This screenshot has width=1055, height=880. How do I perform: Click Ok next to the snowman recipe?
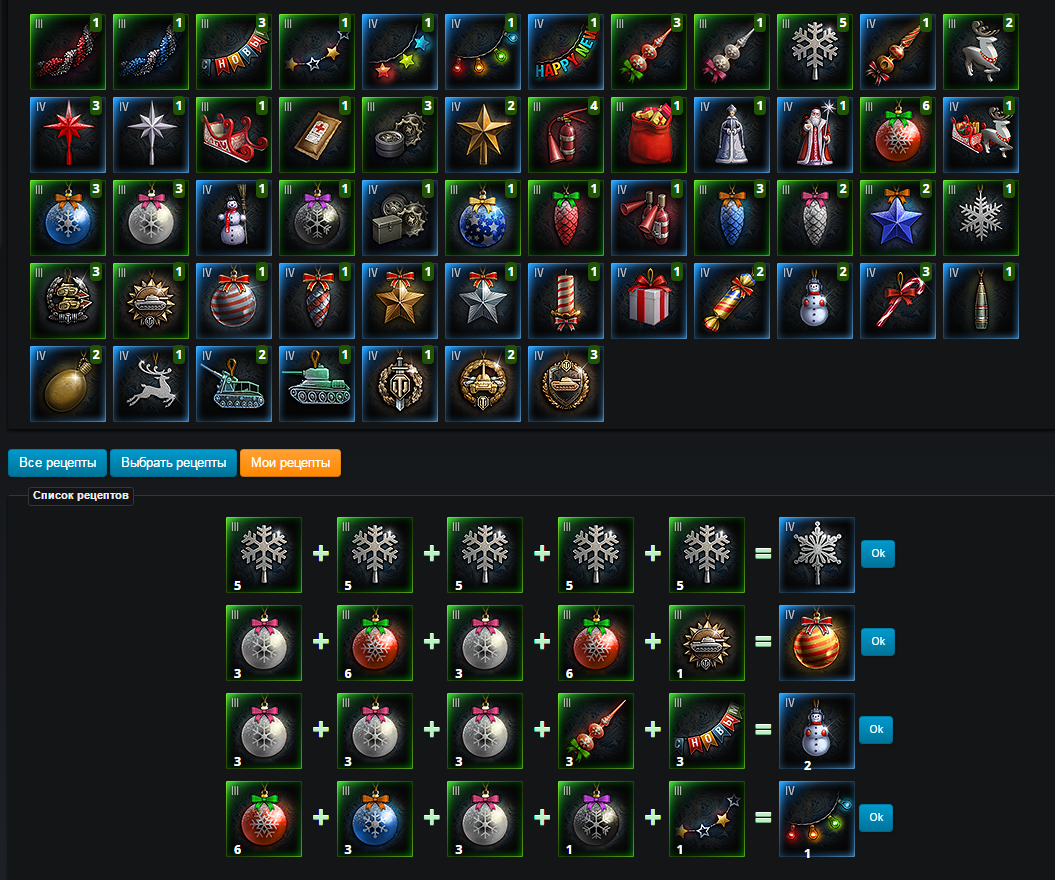coord(876,729)
